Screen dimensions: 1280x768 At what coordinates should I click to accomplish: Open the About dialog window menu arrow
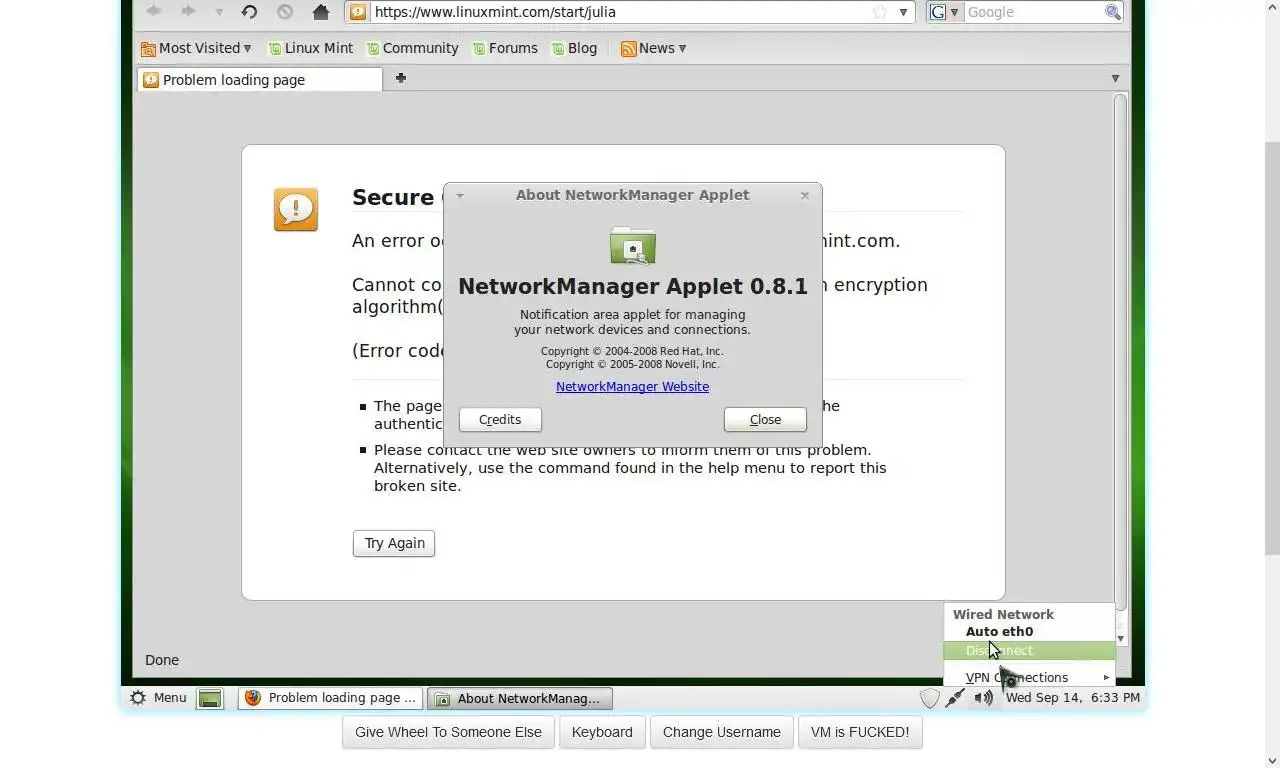pos(460,195)
